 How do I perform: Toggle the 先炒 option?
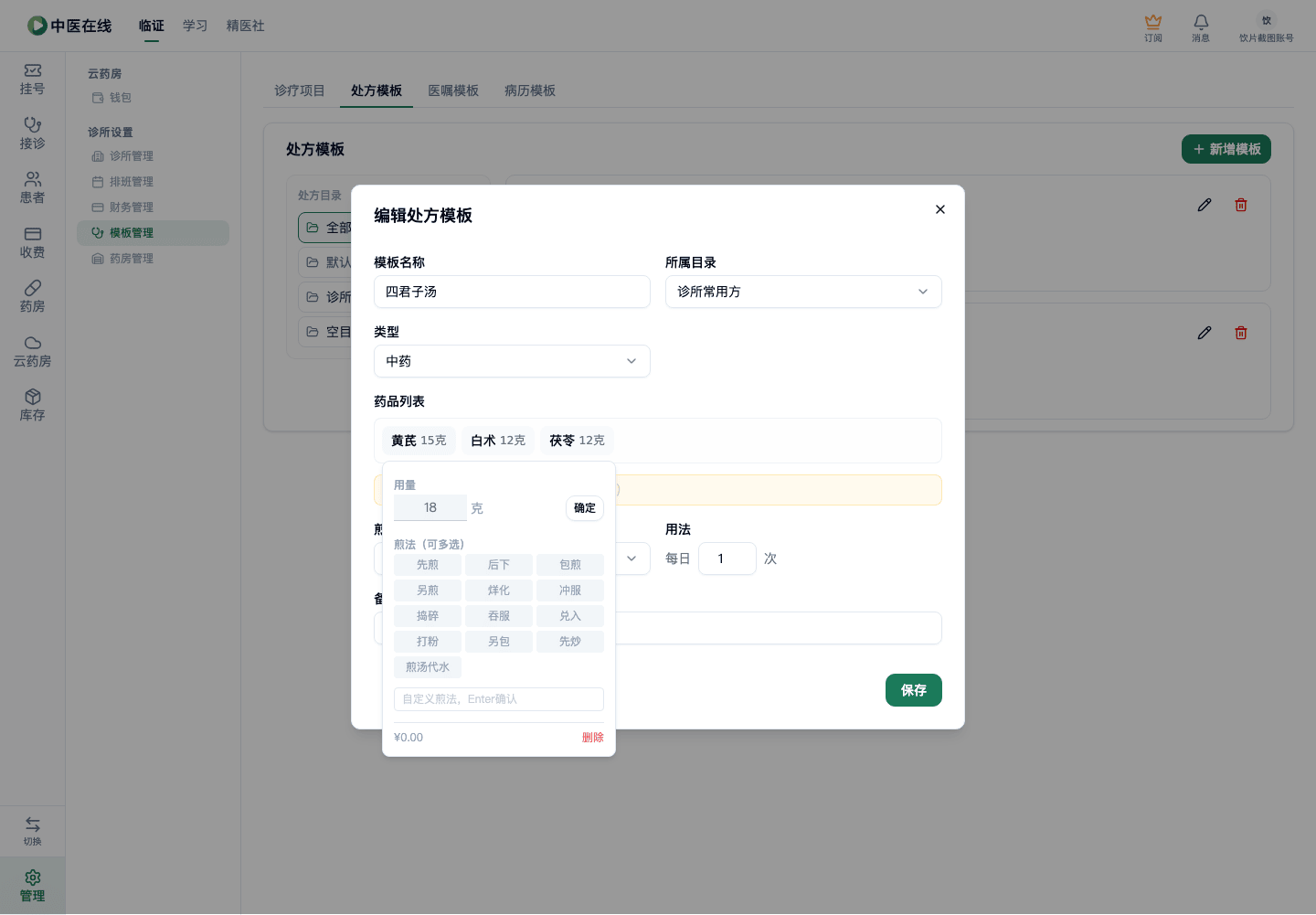[570, 642]
